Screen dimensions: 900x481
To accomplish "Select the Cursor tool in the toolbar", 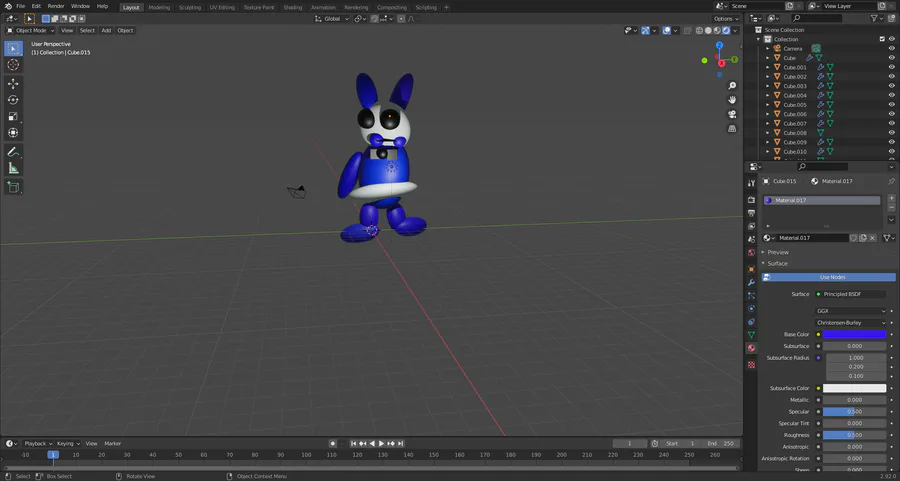I will point(13,65).
